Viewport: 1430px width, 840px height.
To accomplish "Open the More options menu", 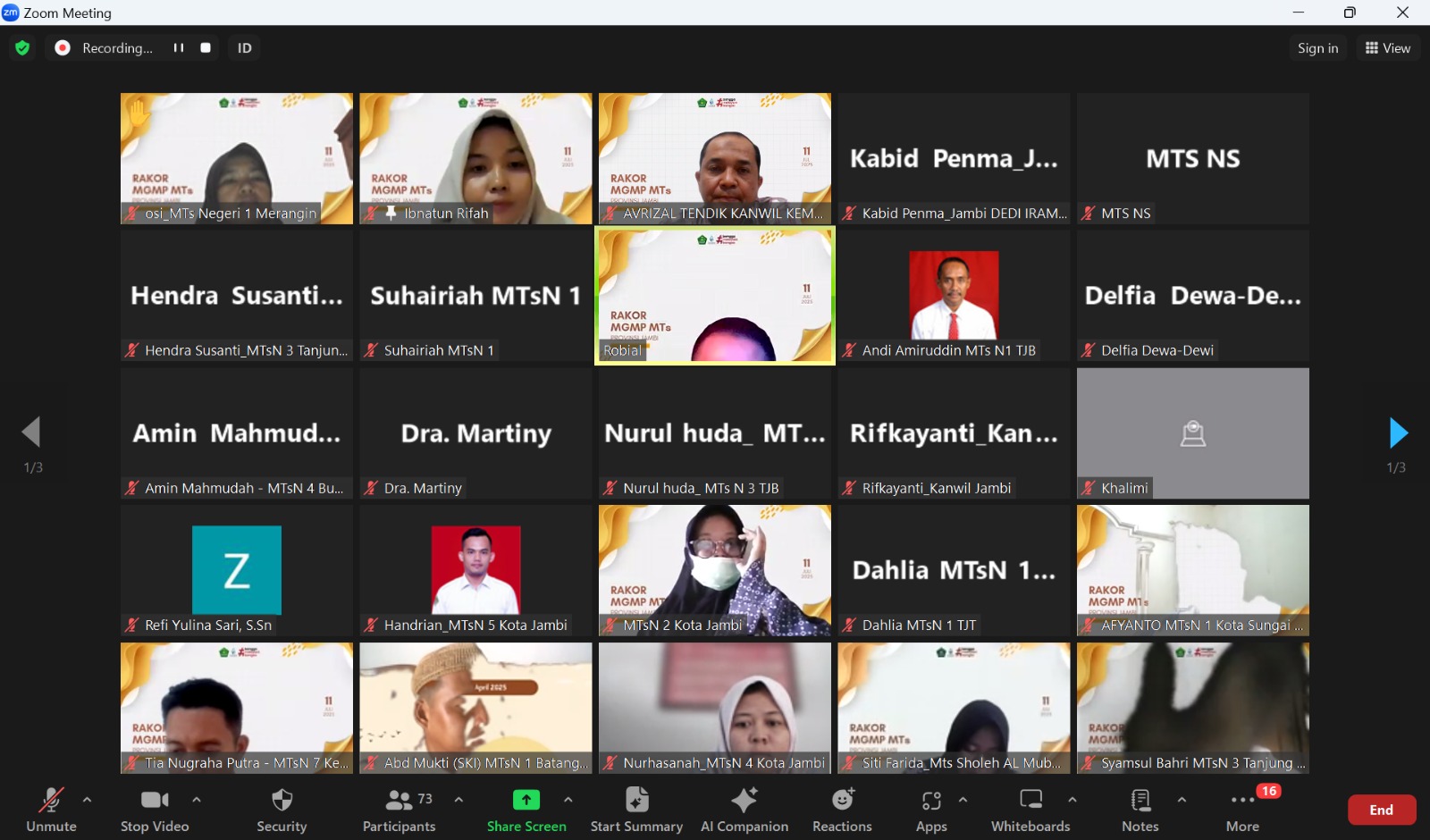I will click(x=1242, y=810).
